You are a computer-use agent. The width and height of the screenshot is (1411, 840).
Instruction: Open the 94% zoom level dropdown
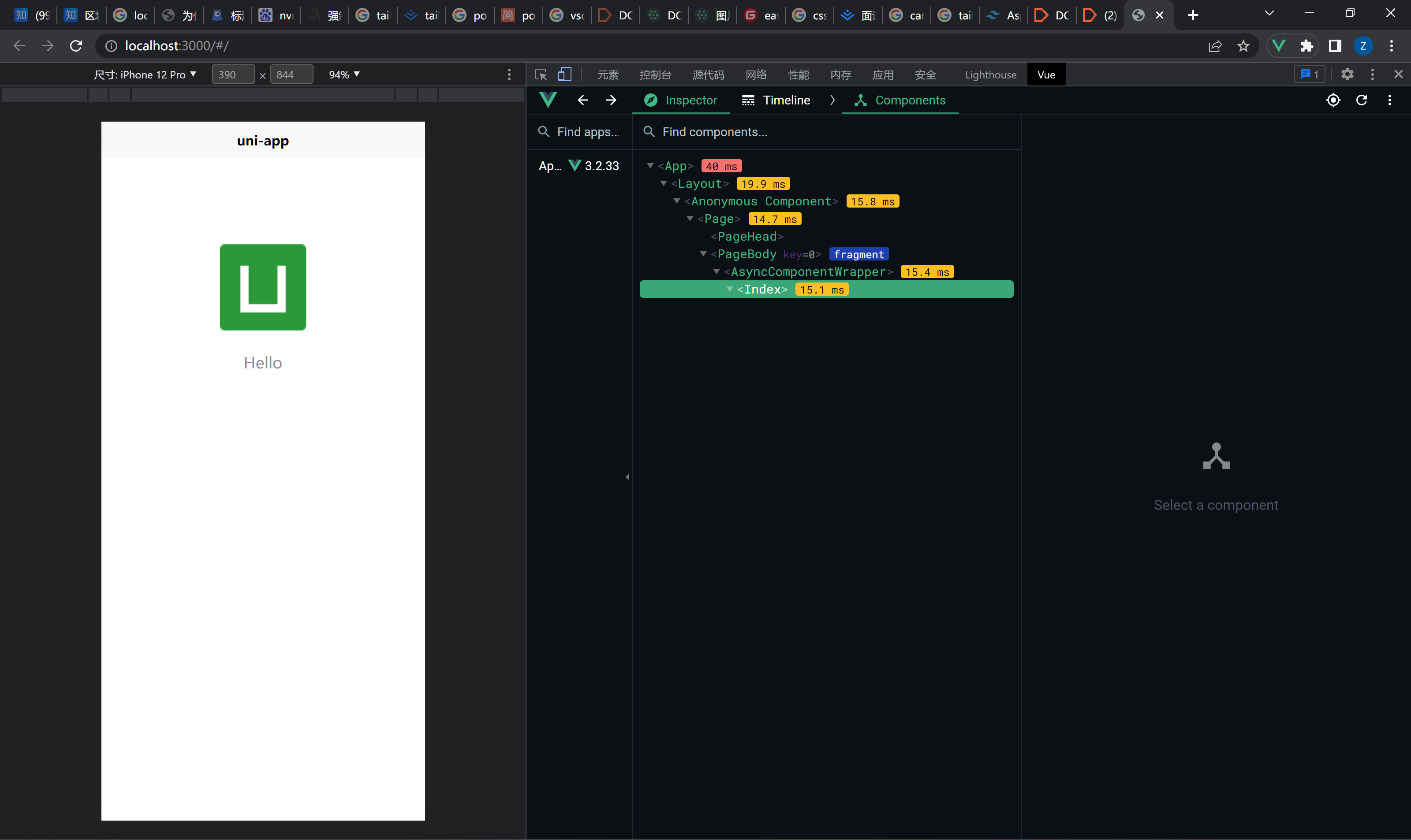[x=343, y=74]
